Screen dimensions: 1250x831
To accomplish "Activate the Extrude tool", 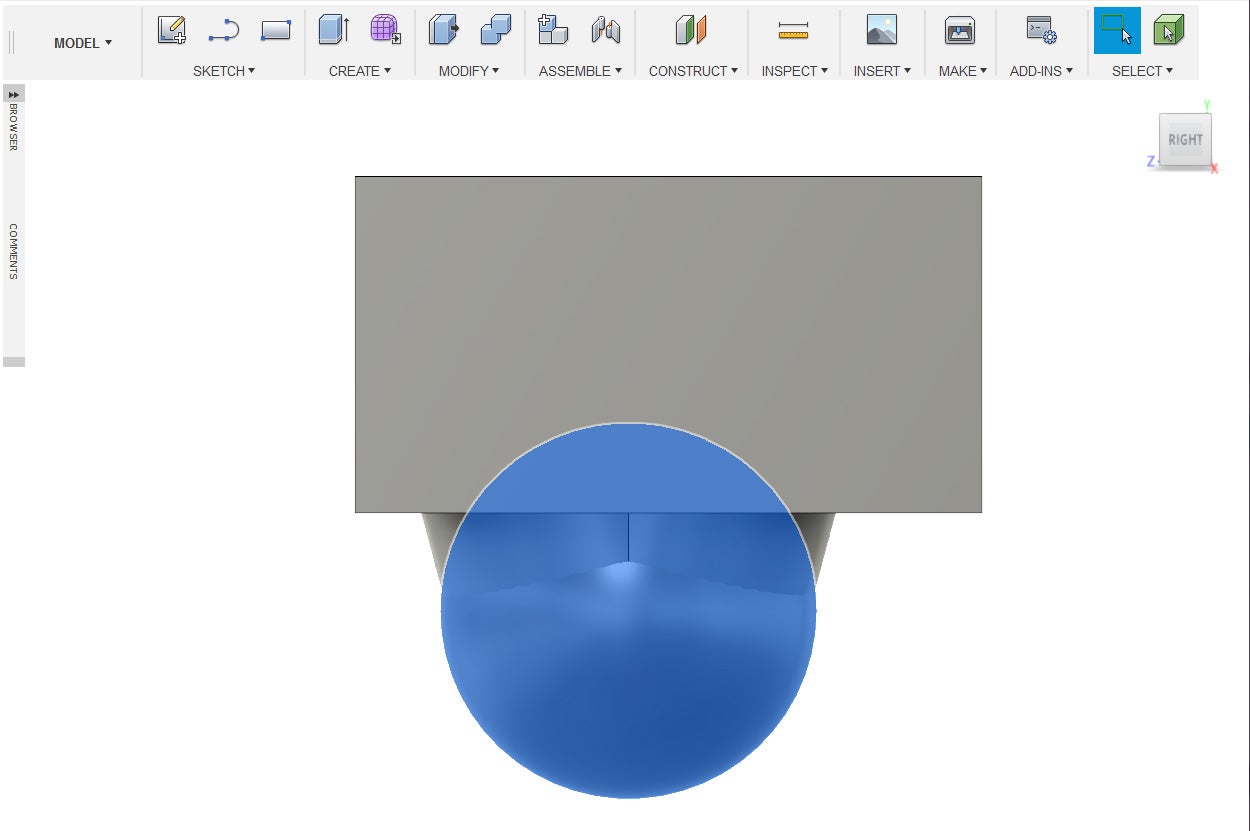I will [333, 31].
